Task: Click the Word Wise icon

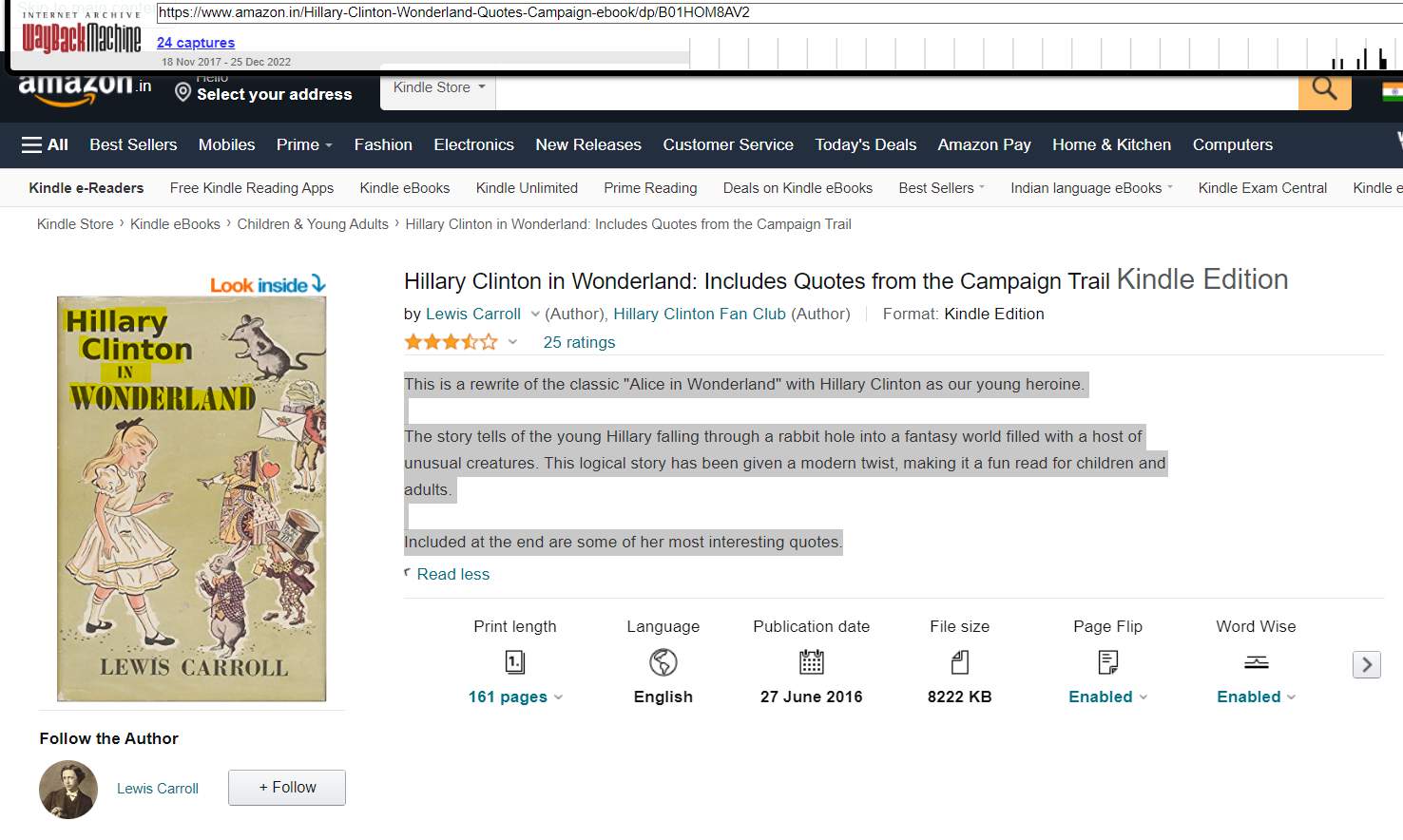Action: 1257,662
